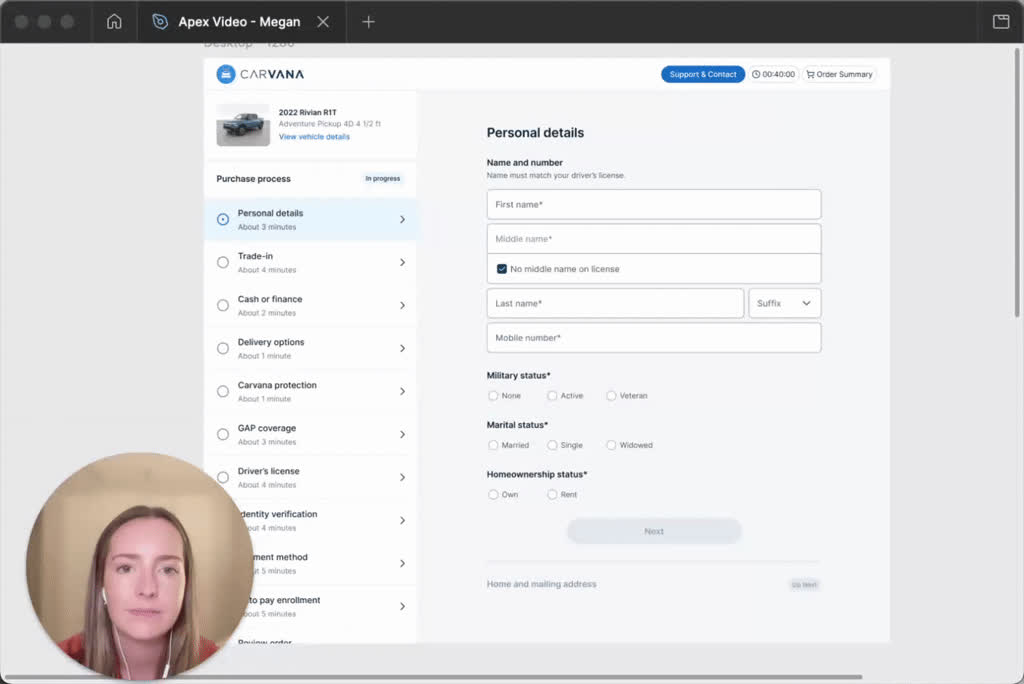Image resolution: width=1024 pixels, height=684 pixels.
Task: Select Cash or finance step
Action: coord(311,306)
